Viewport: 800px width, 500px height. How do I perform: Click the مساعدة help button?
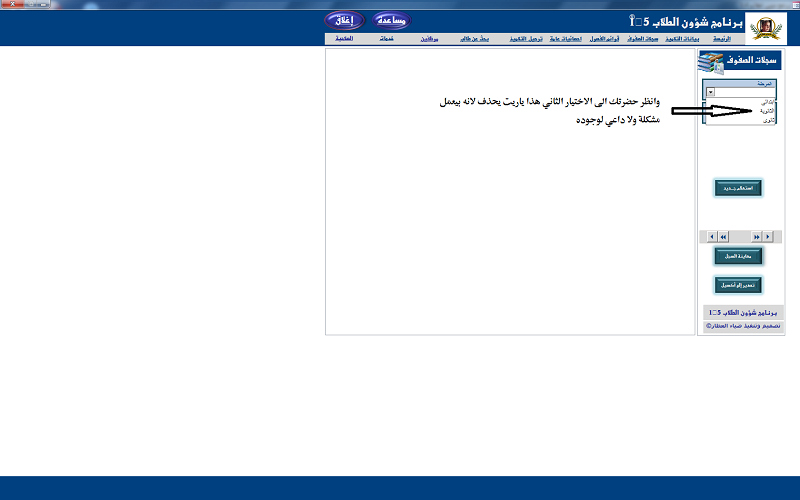pos(391,20)
